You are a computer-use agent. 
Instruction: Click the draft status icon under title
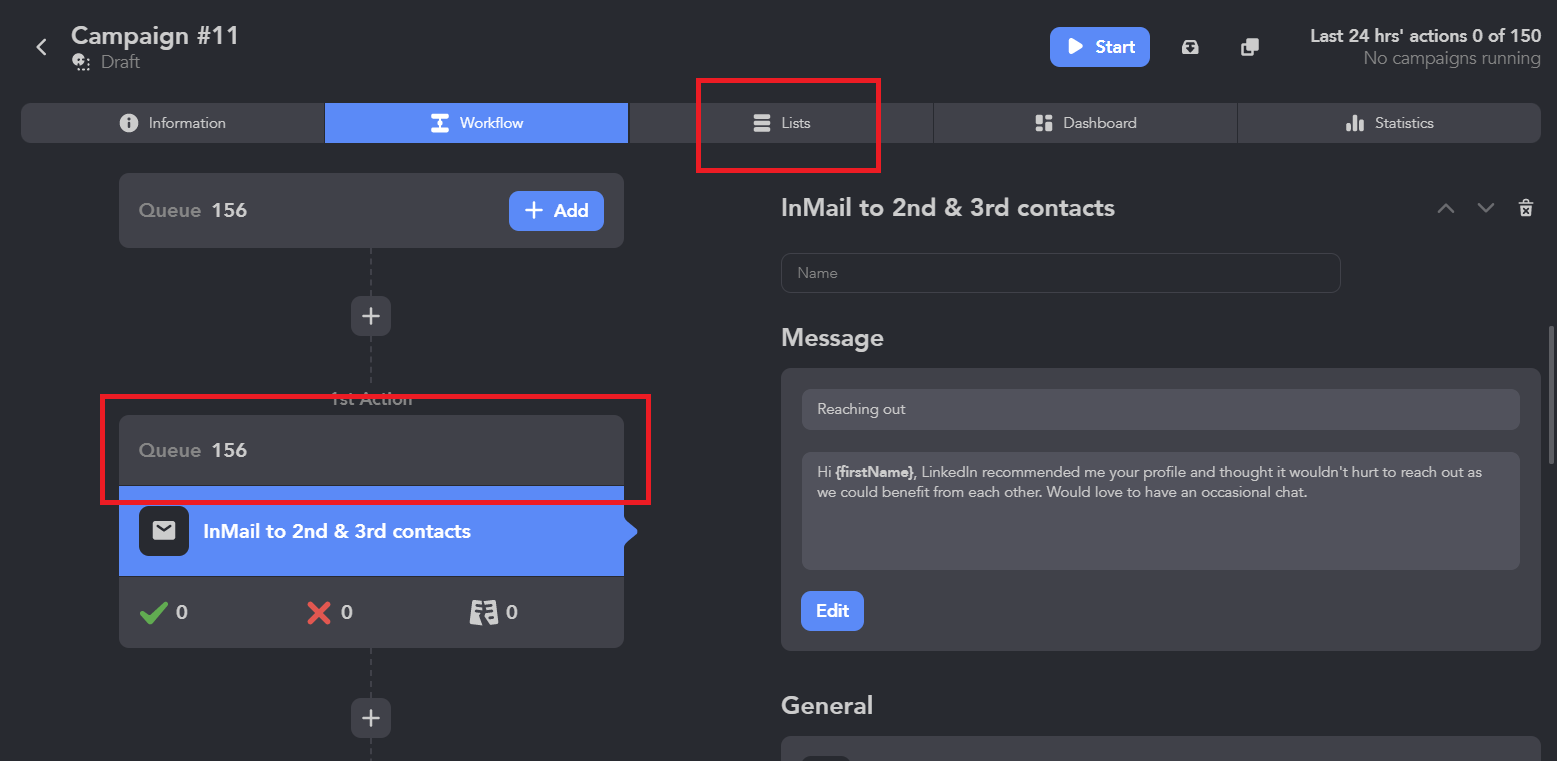(81, 62)
